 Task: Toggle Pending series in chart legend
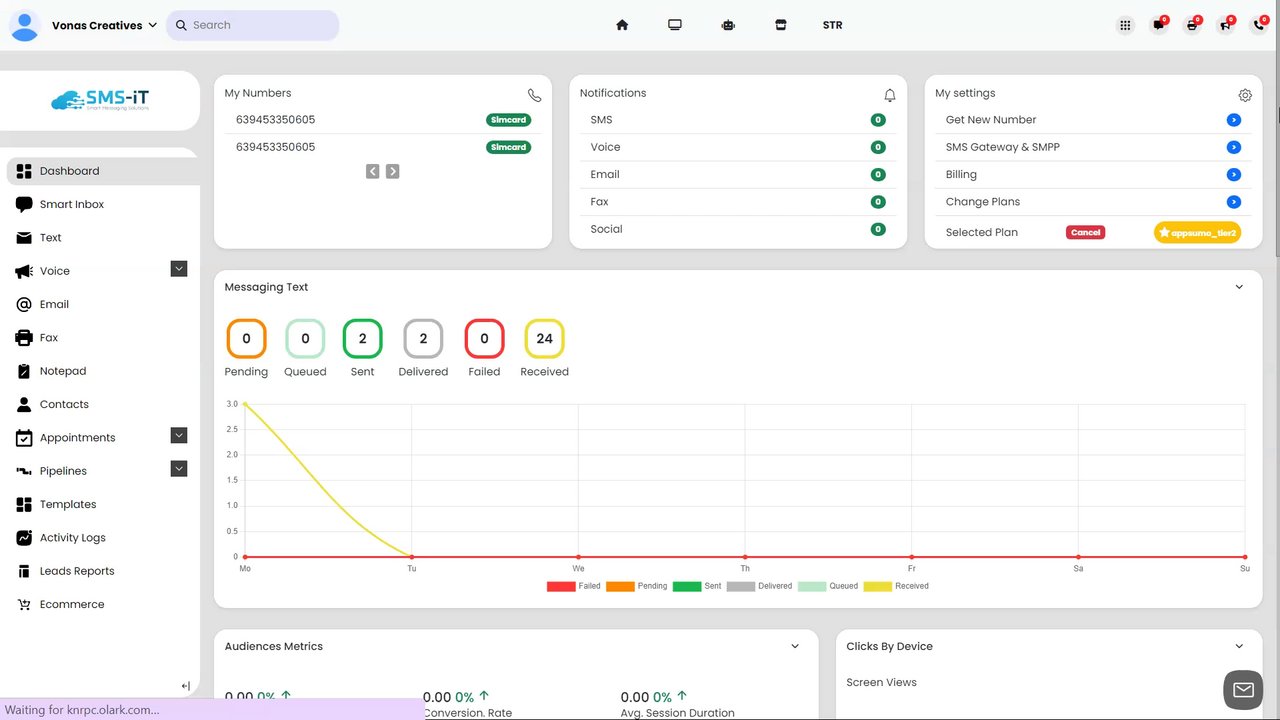(x=637, y=586)
